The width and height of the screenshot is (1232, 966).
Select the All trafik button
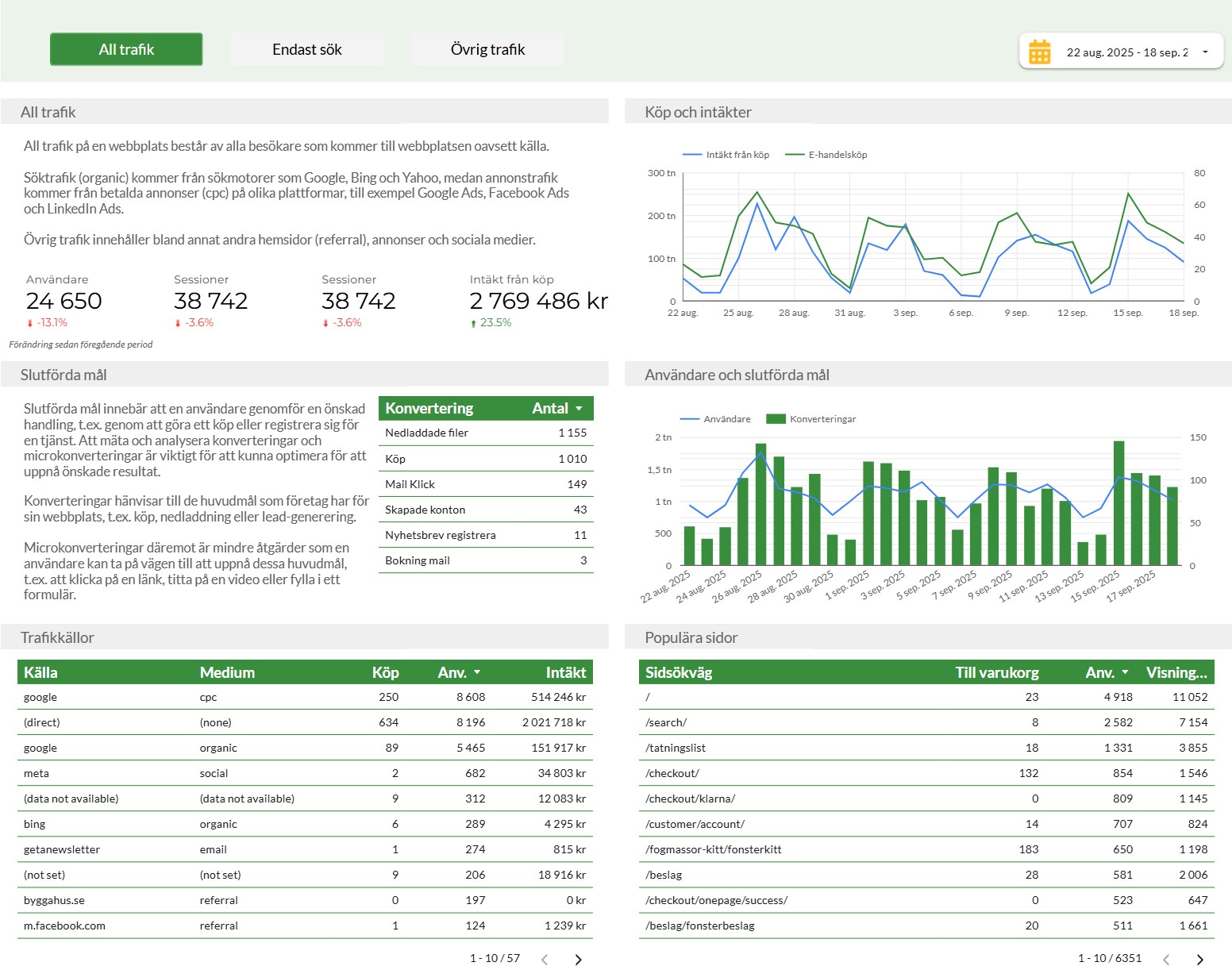(126, 49)
